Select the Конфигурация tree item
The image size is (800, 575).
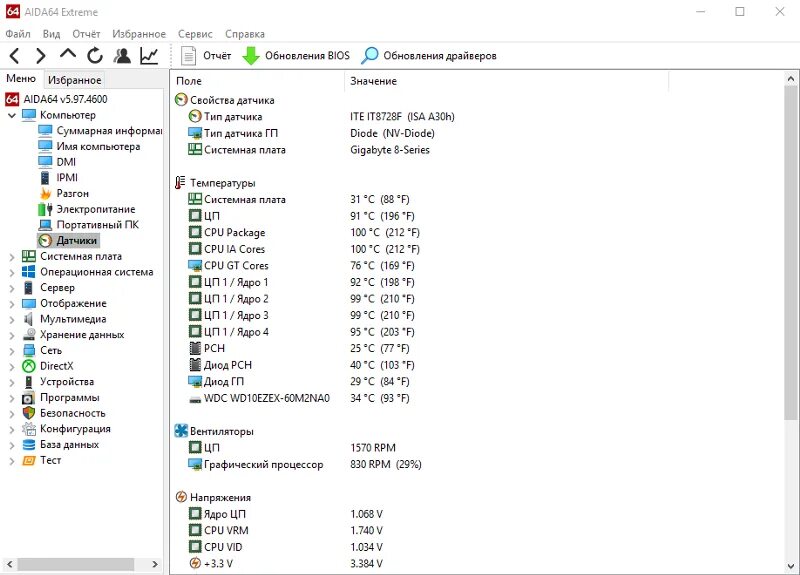pos(75,429)
